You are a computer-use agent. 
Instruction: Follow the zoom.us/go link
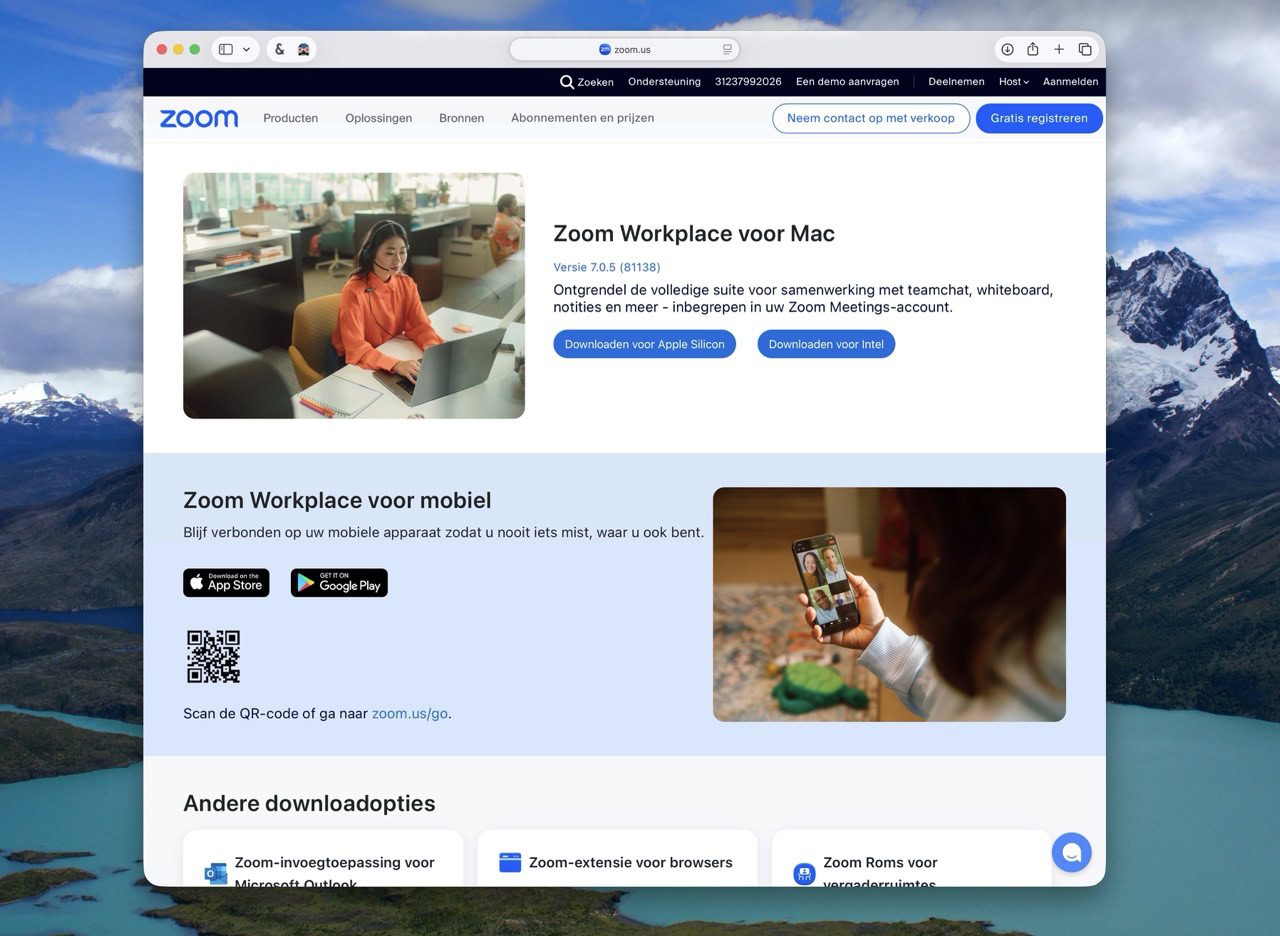tap(410, 713)
